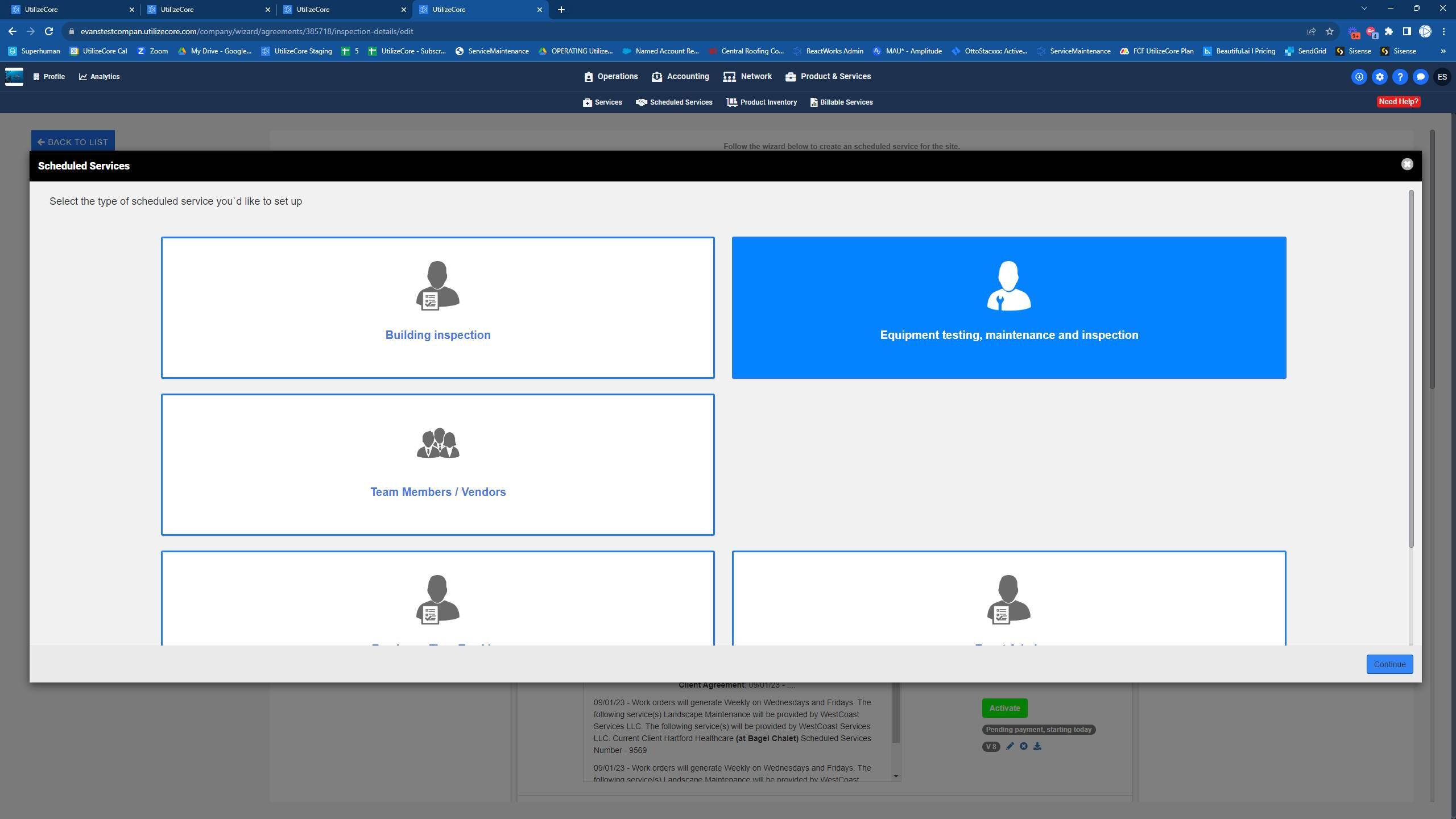Open the ES user avatar menu

tap(1442, 77)
